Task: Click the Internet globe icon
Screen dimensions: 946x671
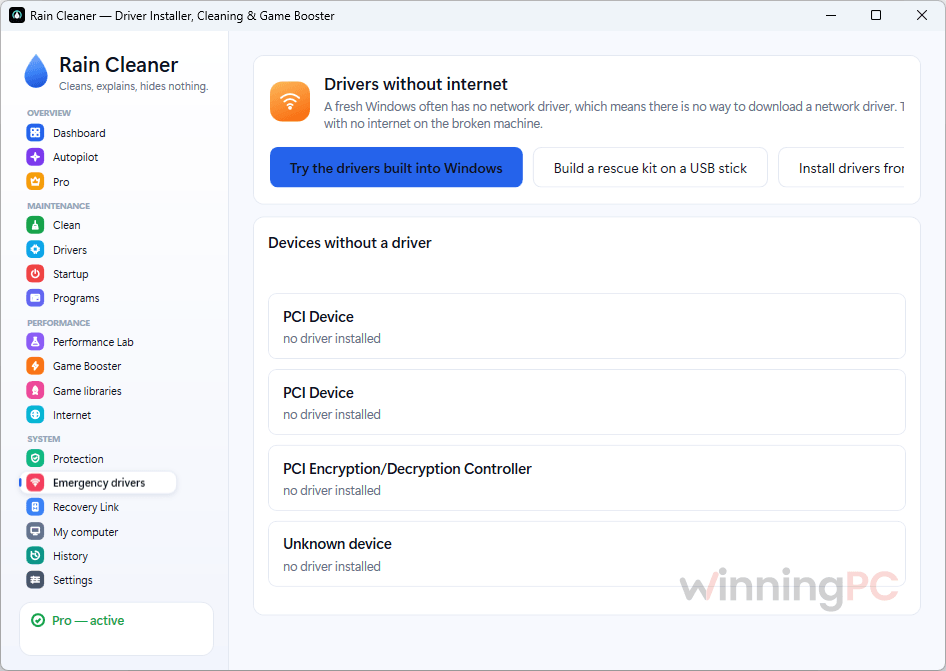Action: [x=35, y=415]
